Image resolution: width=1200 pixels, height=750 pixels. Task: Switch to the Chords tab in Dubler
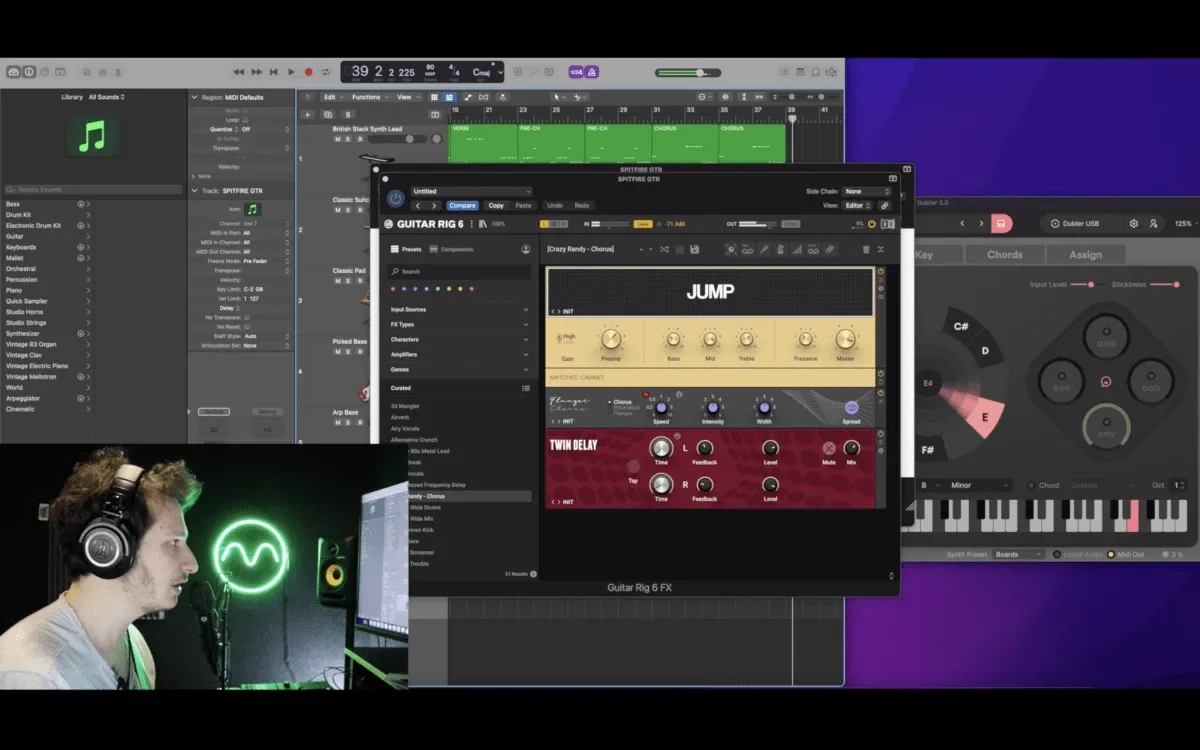[1004, 254]
